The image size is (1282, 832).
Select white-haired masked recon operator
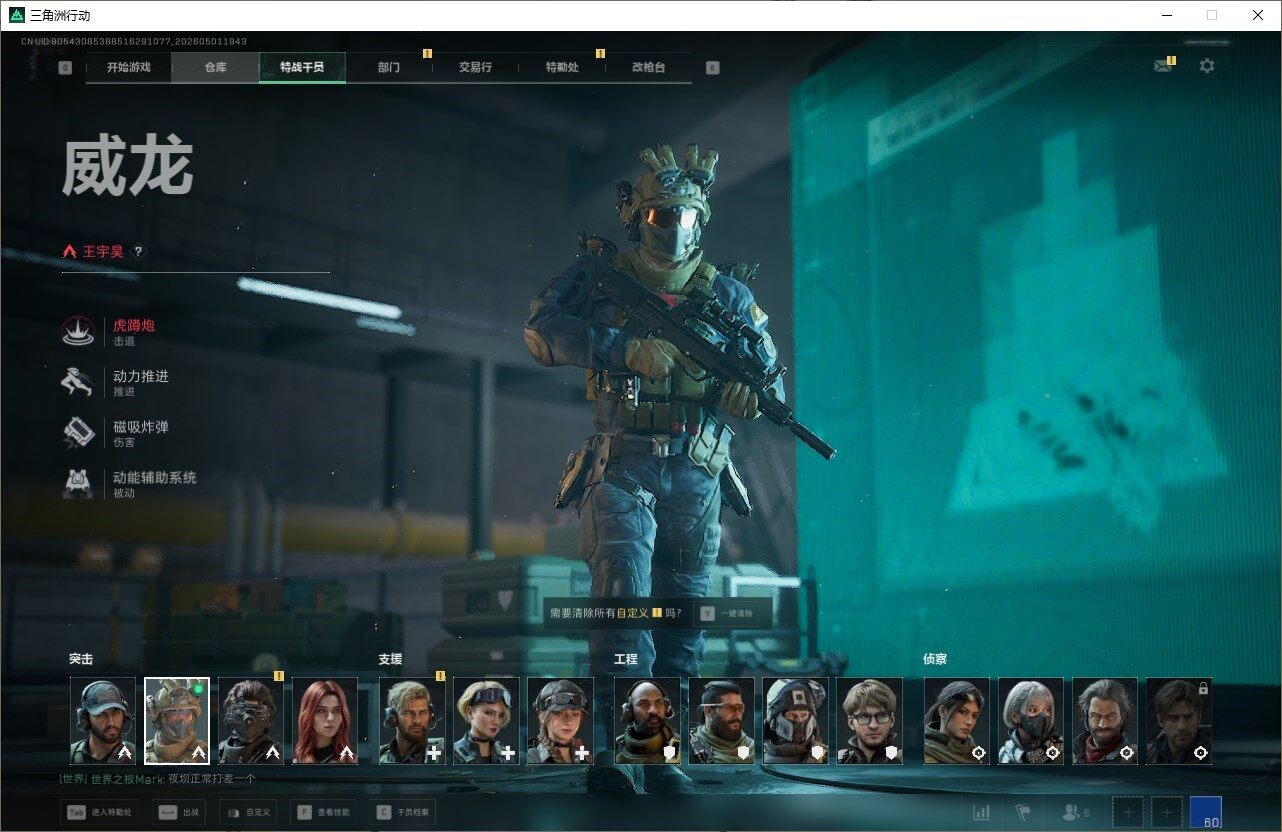point(1031,721)
